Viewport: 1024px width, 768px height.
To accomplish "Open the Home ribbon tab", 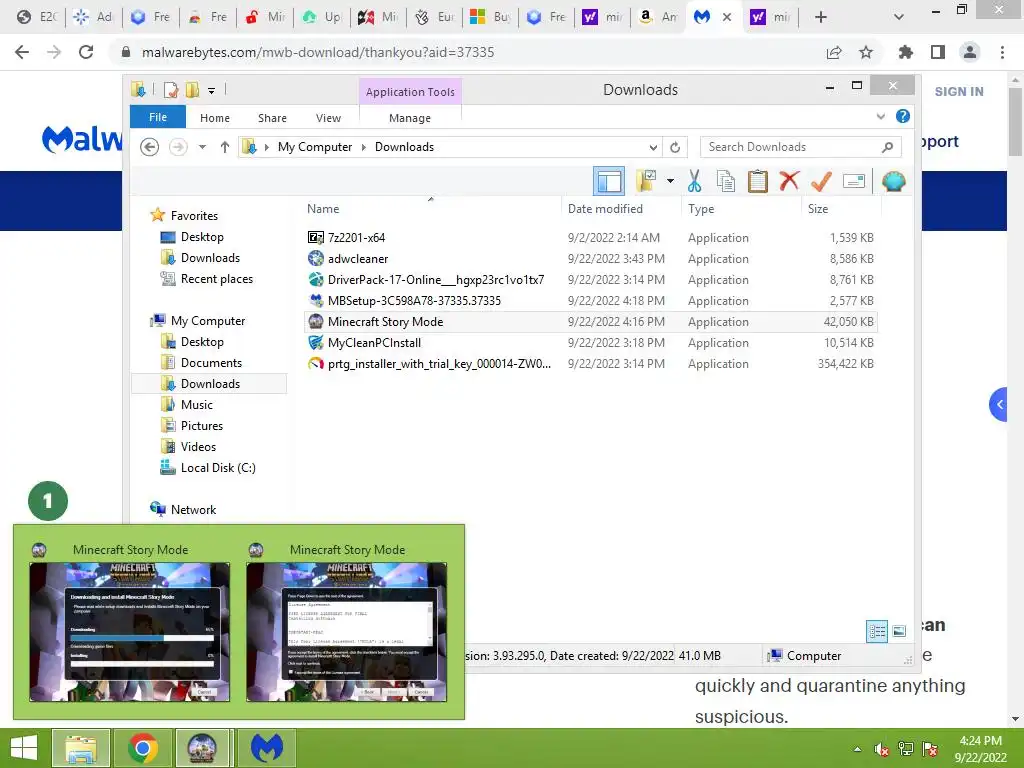I will point(215,118).
